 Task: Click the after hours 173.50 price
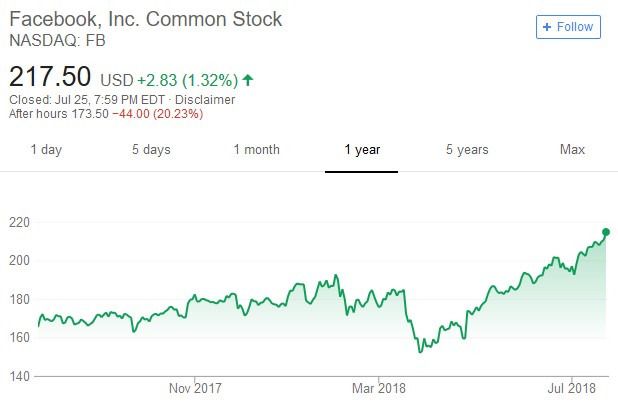coord(90,114)
